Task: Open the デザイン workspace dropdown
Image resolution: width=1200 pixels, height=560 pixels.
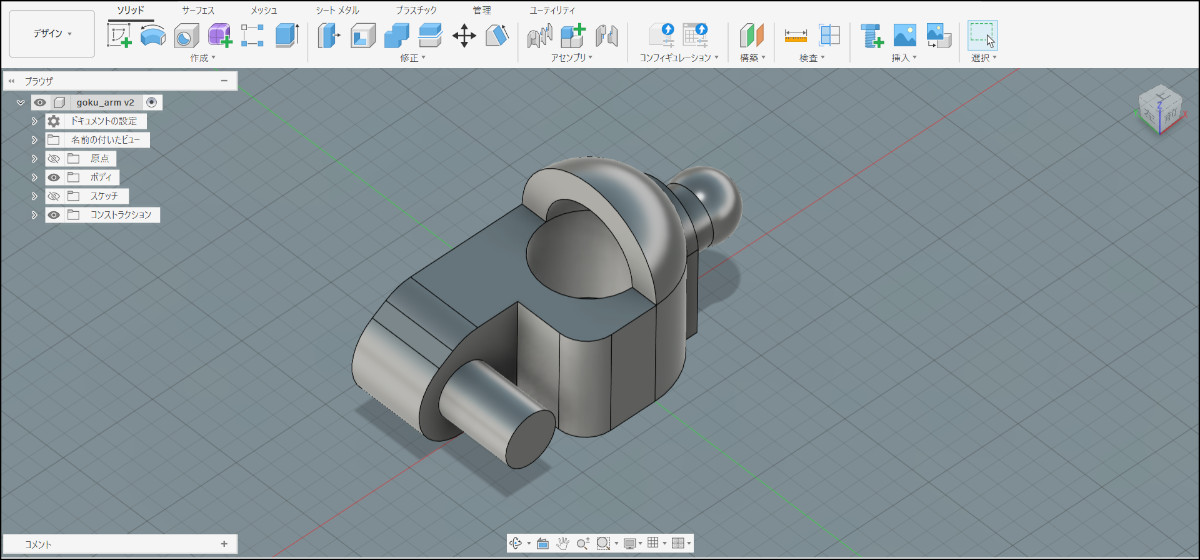Action: point(52,34)
